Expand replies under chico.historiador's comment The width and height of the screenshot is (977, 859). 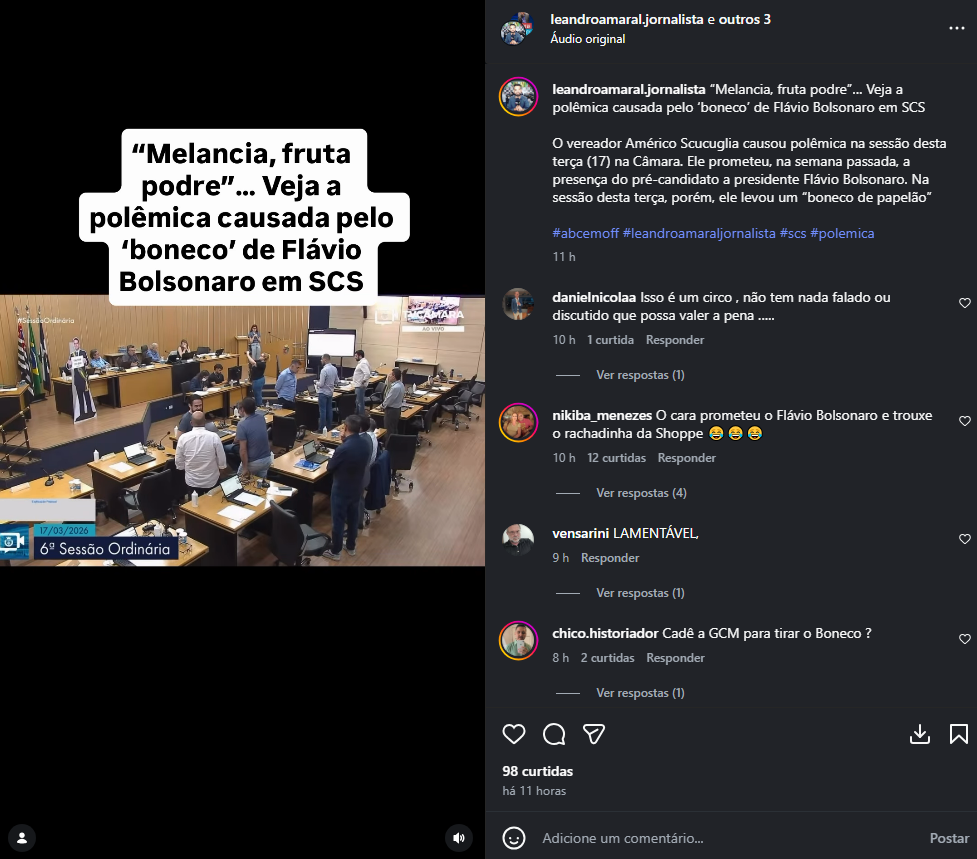tap(640, 693)
